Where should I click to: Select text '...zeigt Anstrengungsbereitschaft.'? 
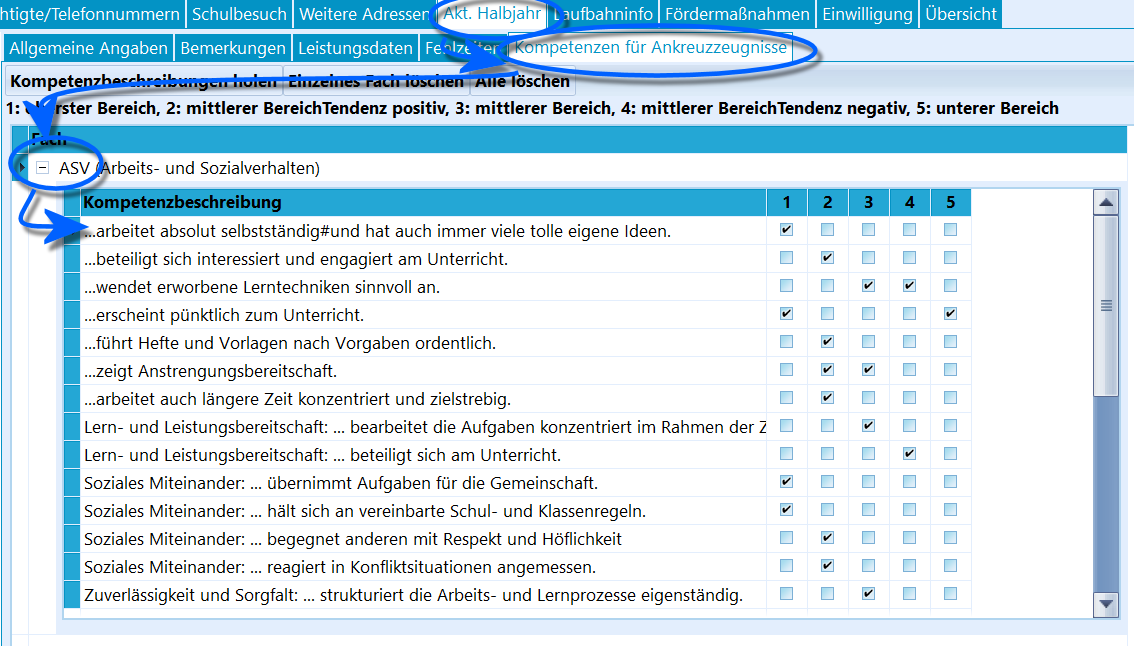pyautogui.click(x=210, y=371)
